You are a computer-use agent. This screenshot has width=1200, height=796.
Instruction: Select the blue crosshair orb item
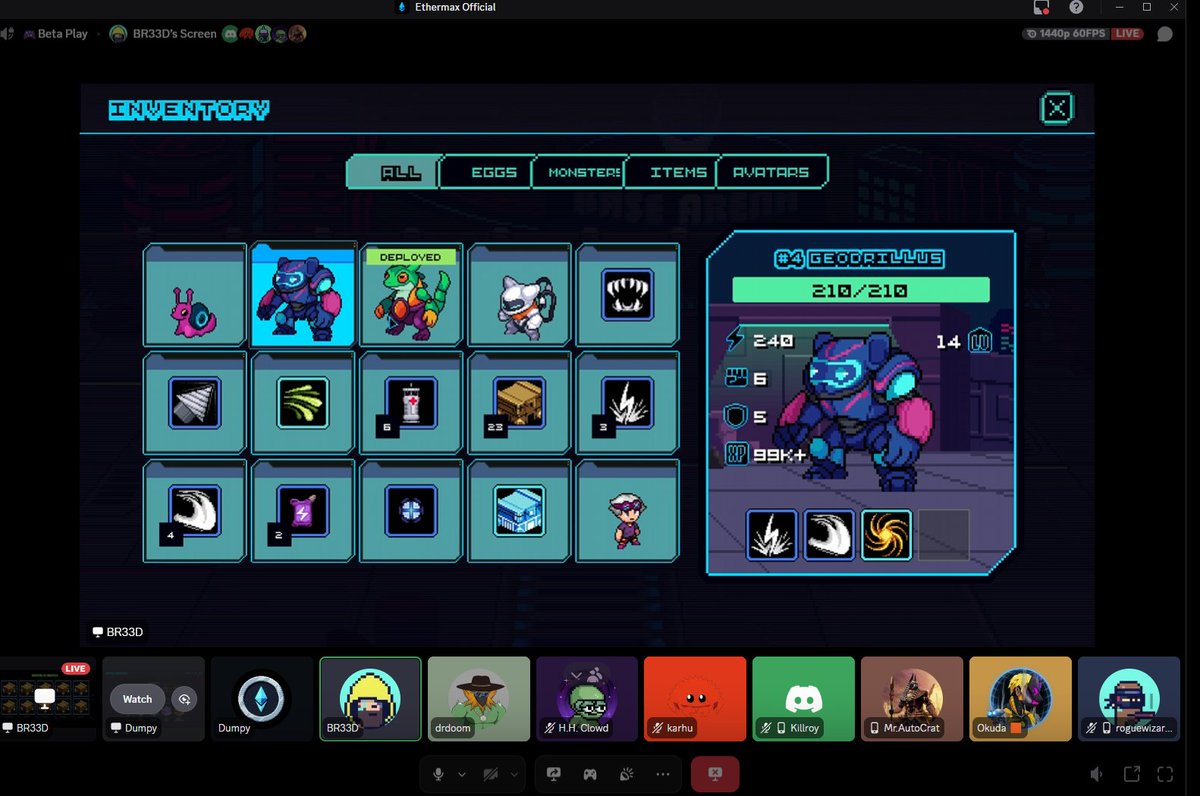411,511
